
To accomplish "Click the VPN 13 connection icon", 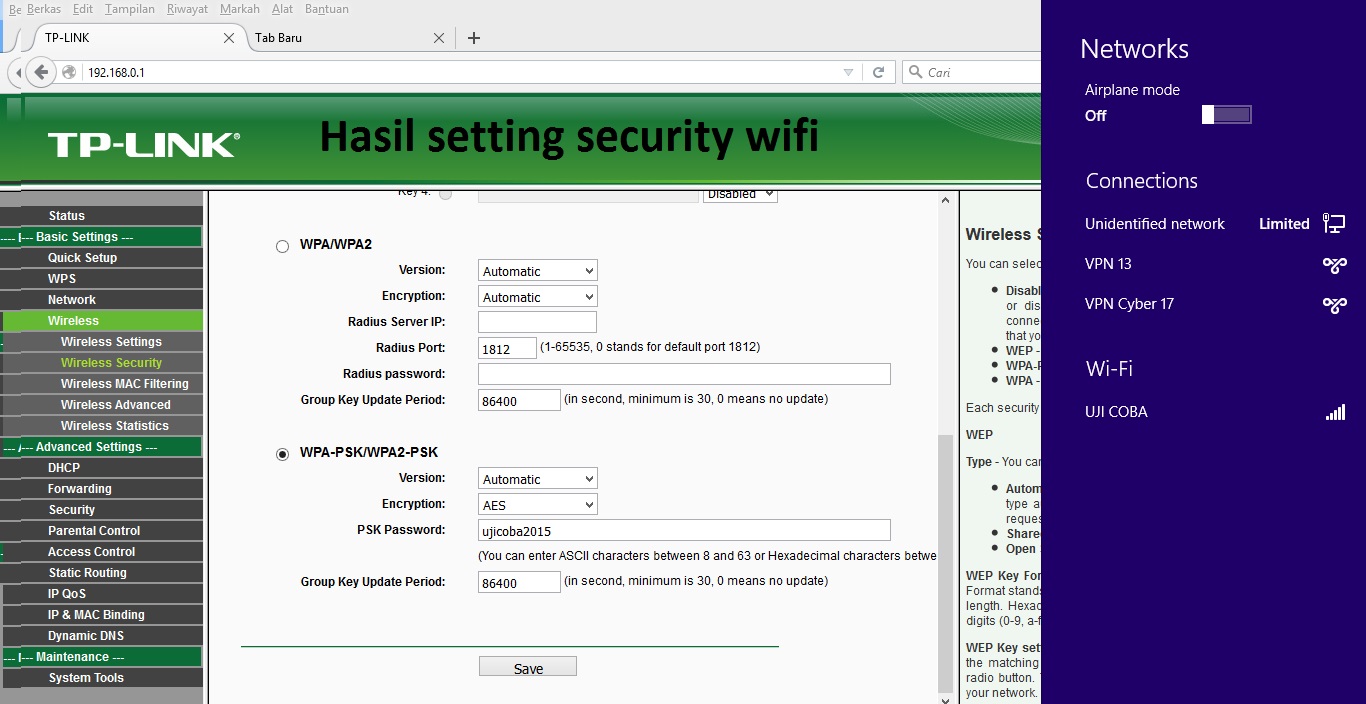I will pyautogui.click(x=1335, y=265).
